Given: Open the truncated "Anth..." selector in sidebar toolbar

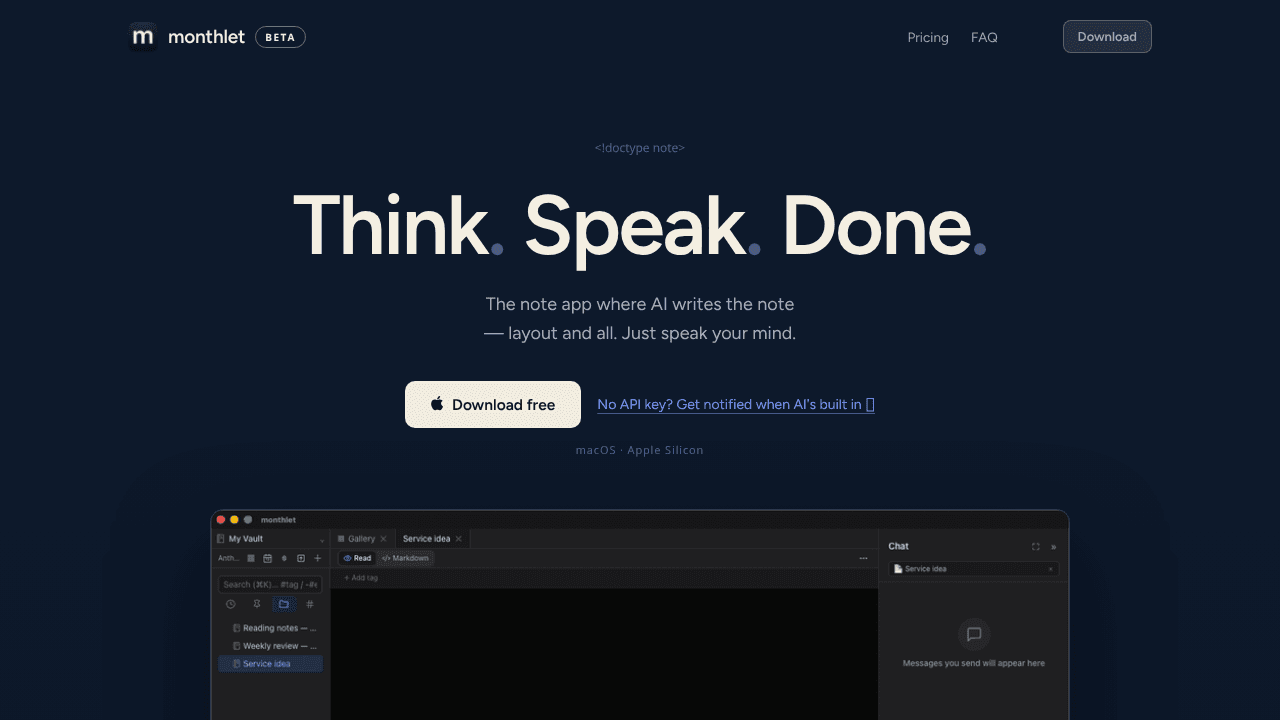Looking at the screenshot, I should point(229,558).
